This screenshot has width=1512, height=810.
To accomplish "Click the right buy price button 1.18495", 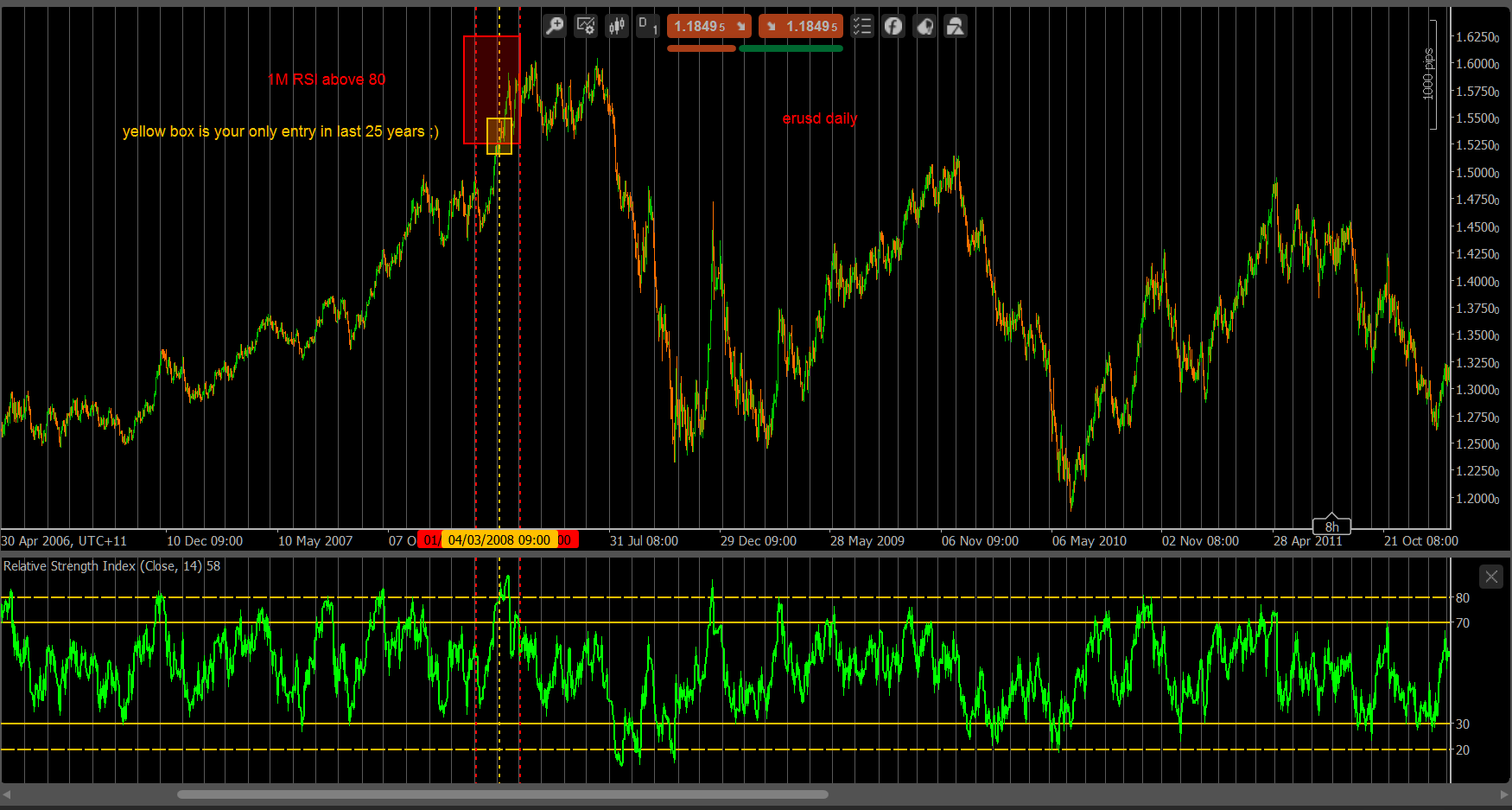I will point(801,26).
